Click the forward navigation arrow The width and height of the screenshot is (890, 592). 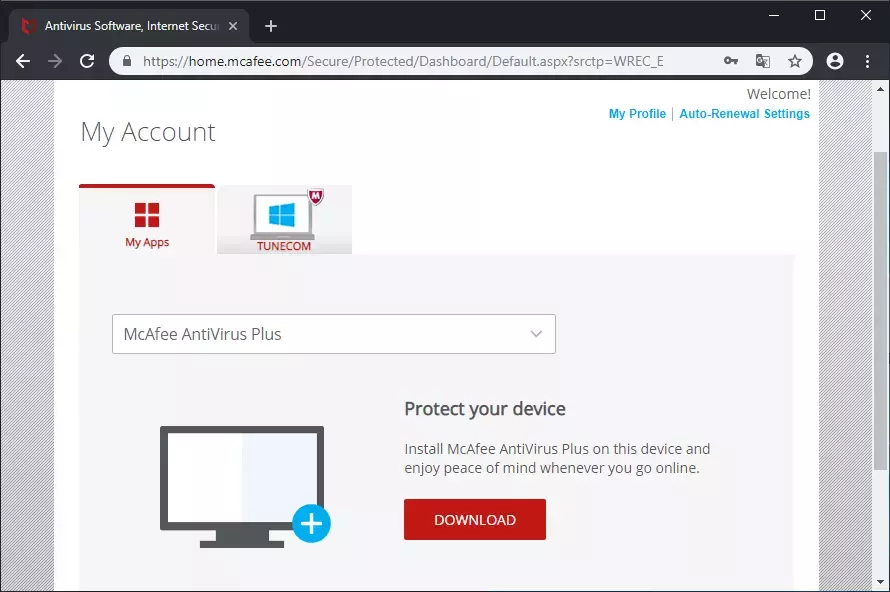(x=55, y=61)
